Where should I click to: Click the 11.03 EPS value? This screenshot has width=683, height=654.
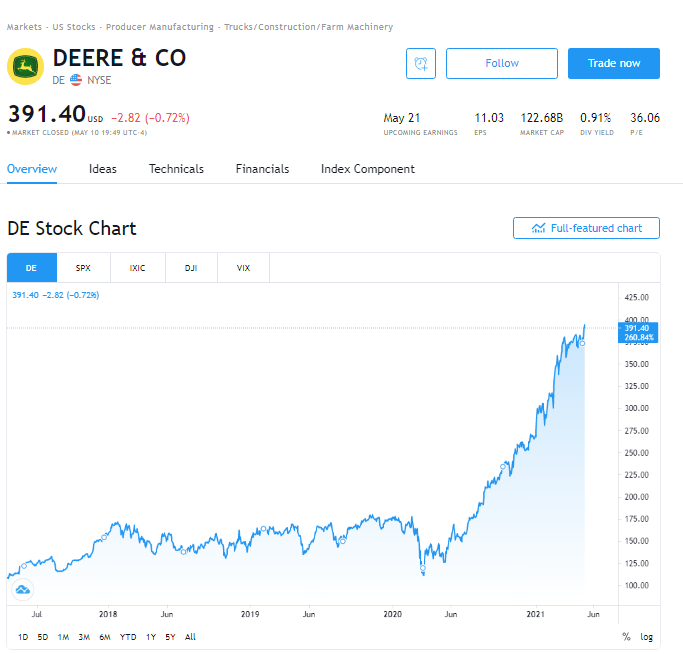click(x=489, y=118)
